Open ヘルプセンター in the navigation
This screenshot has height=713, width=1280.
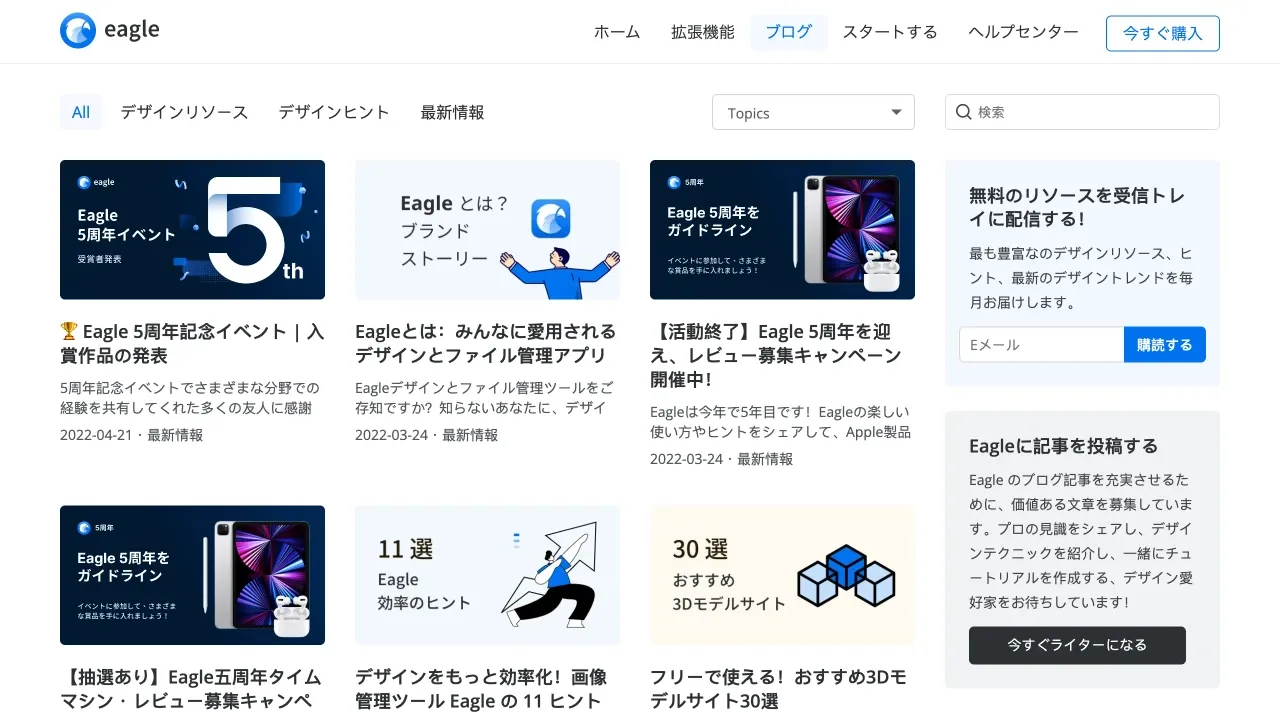point(1023,32)
